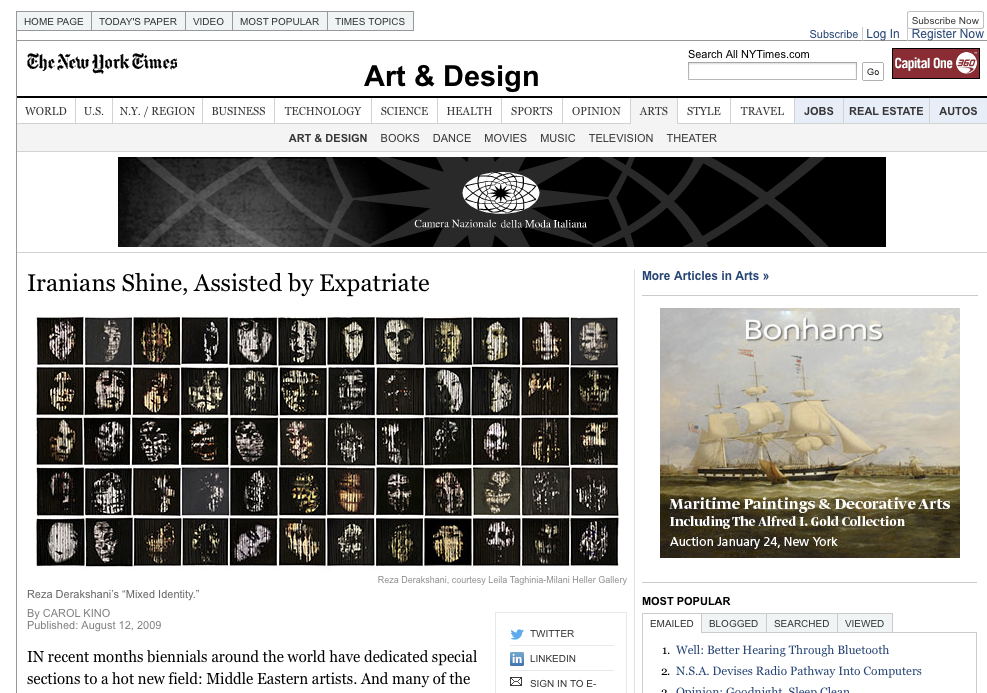Click the LinkedIn share label
This screenshot has width=987, height=693.
pyautogui.click(x=553, y=658)
